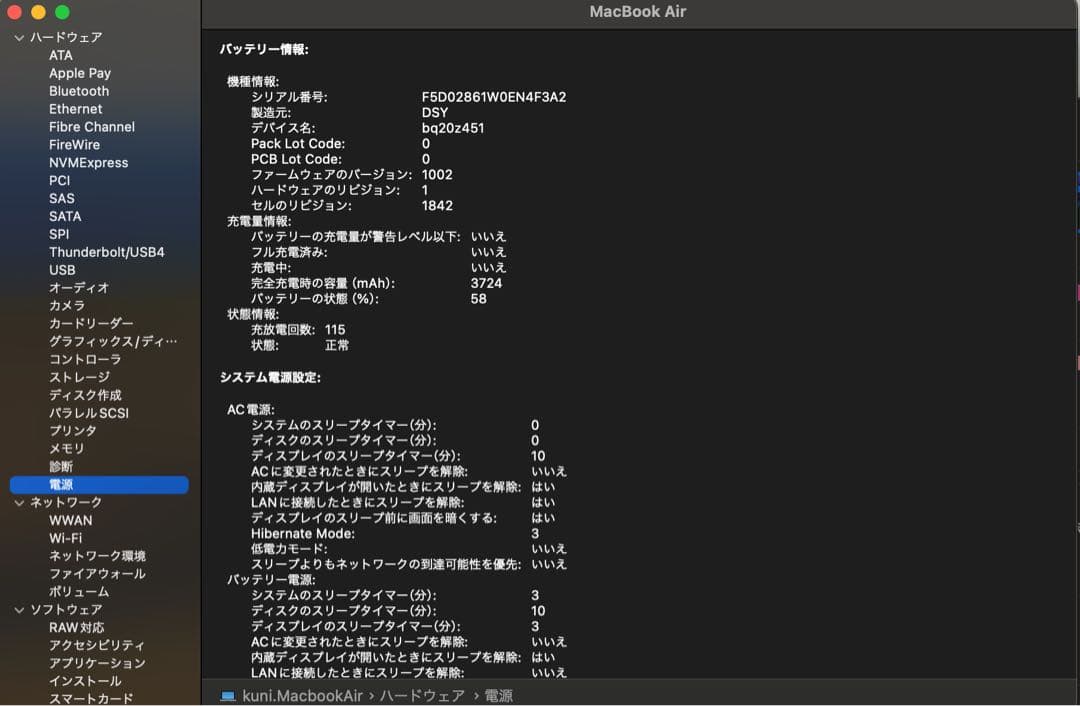
Task: Click the battery state percentage value 58
Action: click(479, 299)
